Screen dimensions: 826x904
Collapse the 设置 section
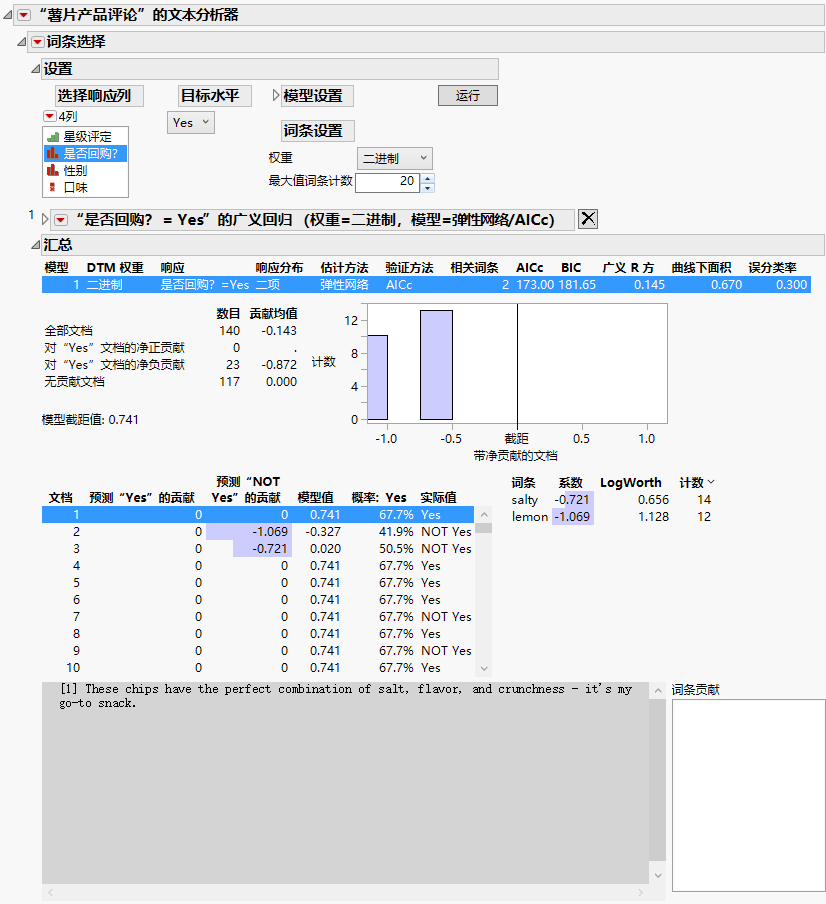point(36,69)
